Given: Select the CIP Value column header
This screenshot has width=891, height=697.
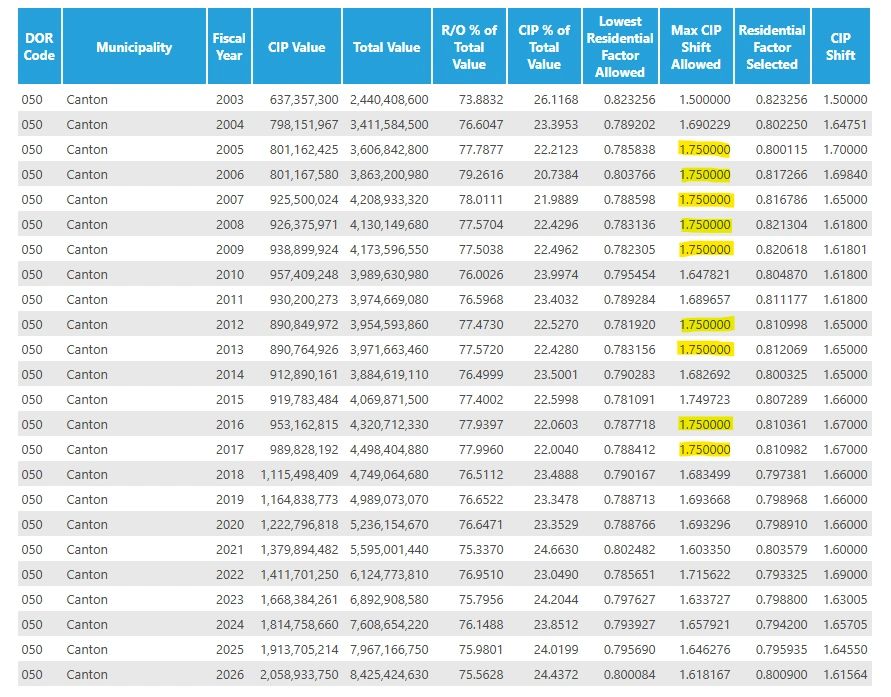Looking at the screenshot, I should click(297, 47).
